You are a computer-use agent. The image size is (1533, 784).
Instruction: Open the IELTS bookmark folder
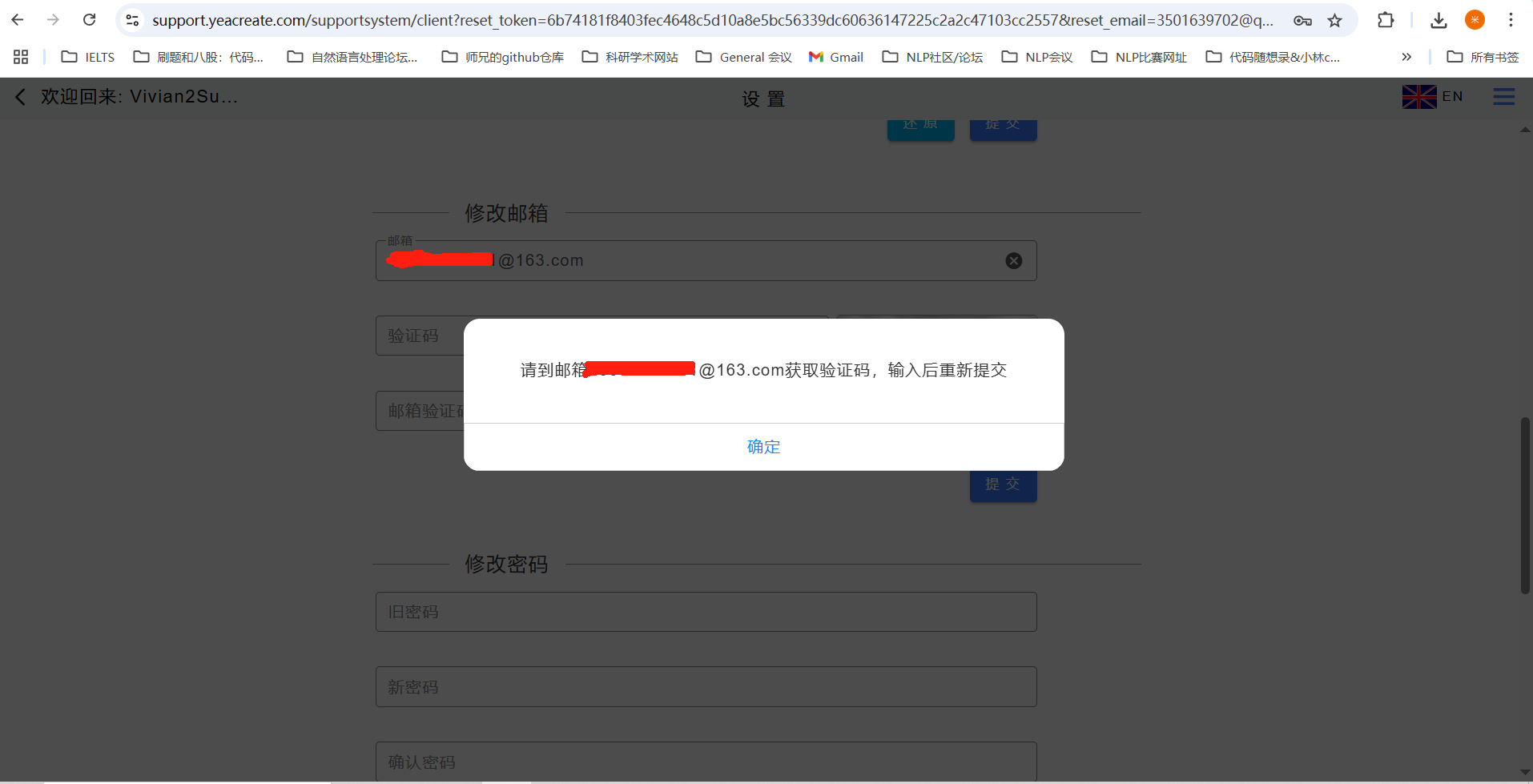click(88, 57)
